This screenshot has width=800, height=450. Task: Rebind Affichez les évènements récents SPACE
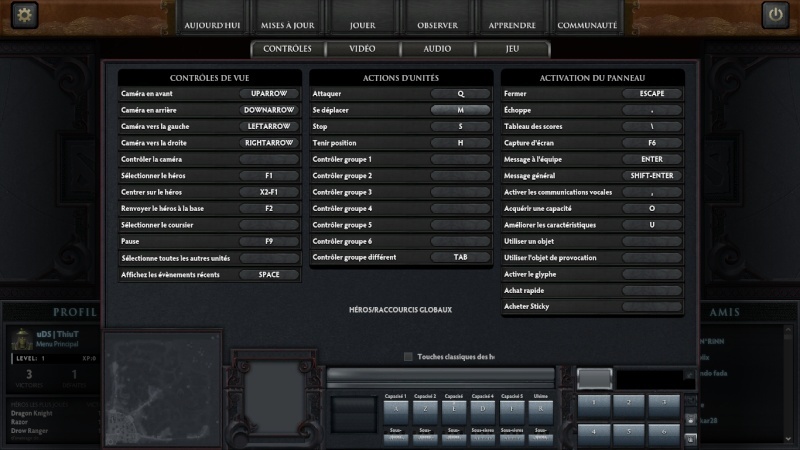tap(269, 274)
